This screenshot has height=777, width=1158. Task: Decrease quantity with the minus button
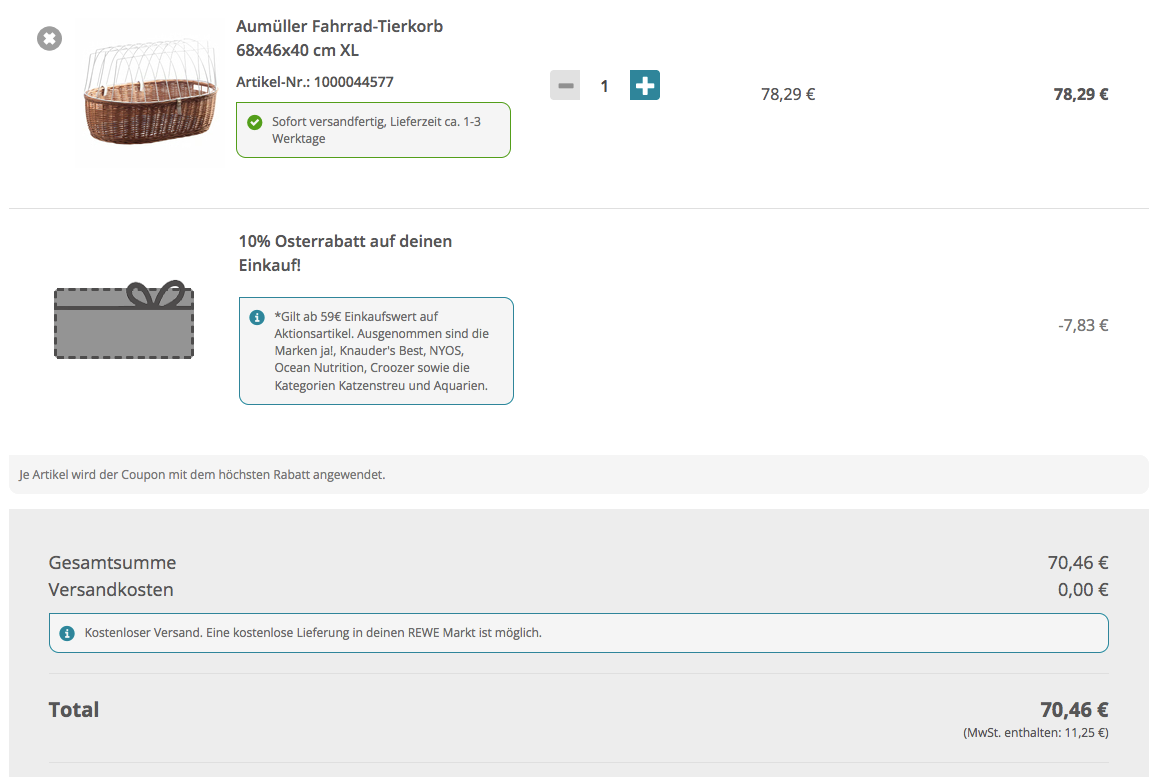565,86
